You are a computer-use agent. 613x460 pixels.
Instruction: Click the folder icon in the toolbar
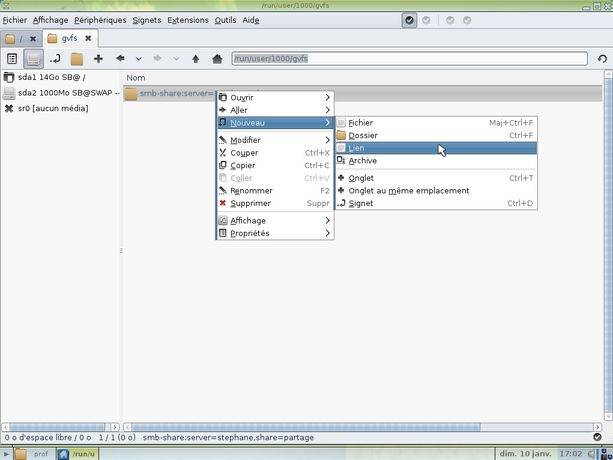coord(77,59)
